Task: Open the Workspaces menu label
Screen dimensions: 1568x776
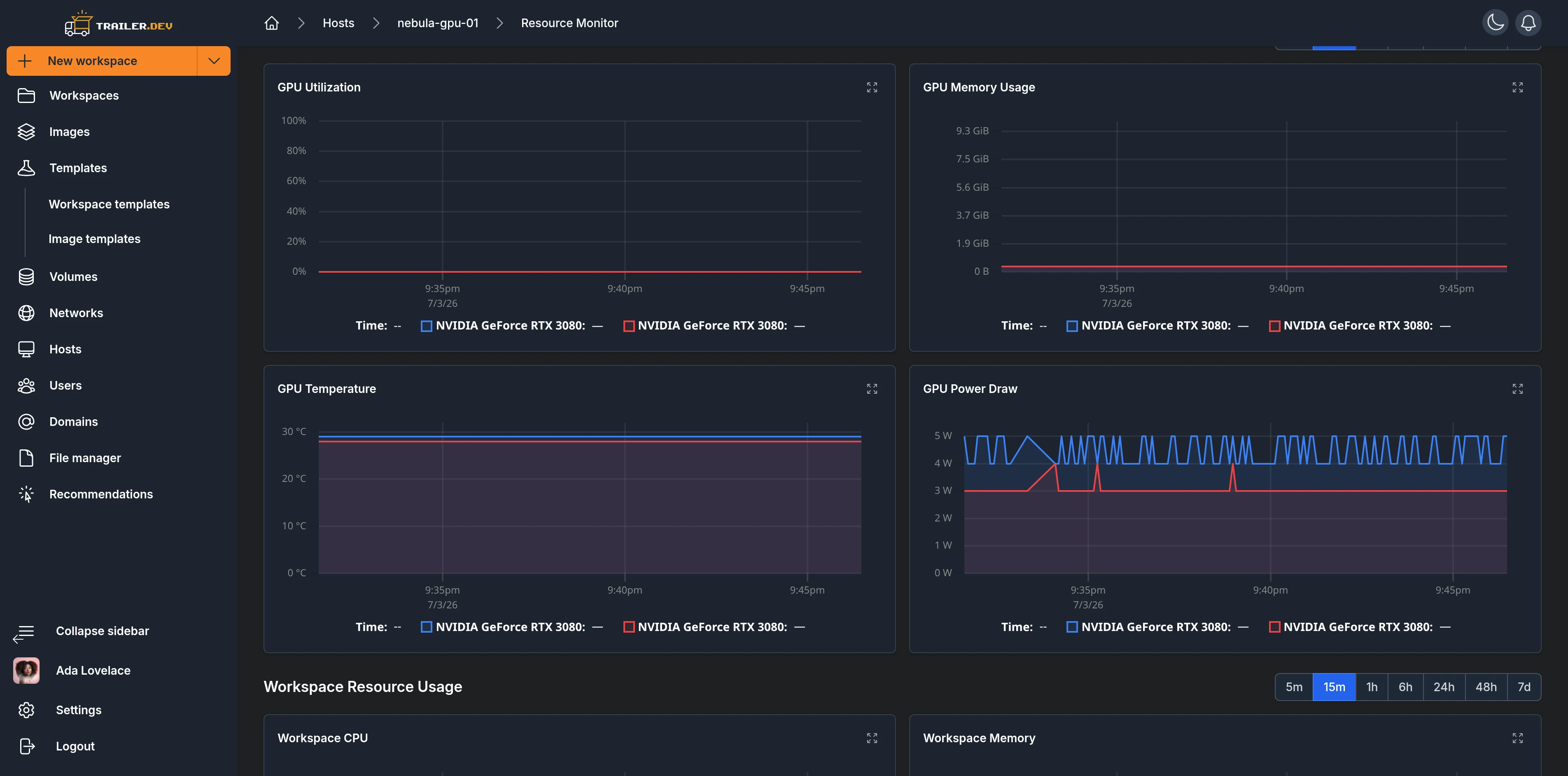Action: tap(84, 96)
